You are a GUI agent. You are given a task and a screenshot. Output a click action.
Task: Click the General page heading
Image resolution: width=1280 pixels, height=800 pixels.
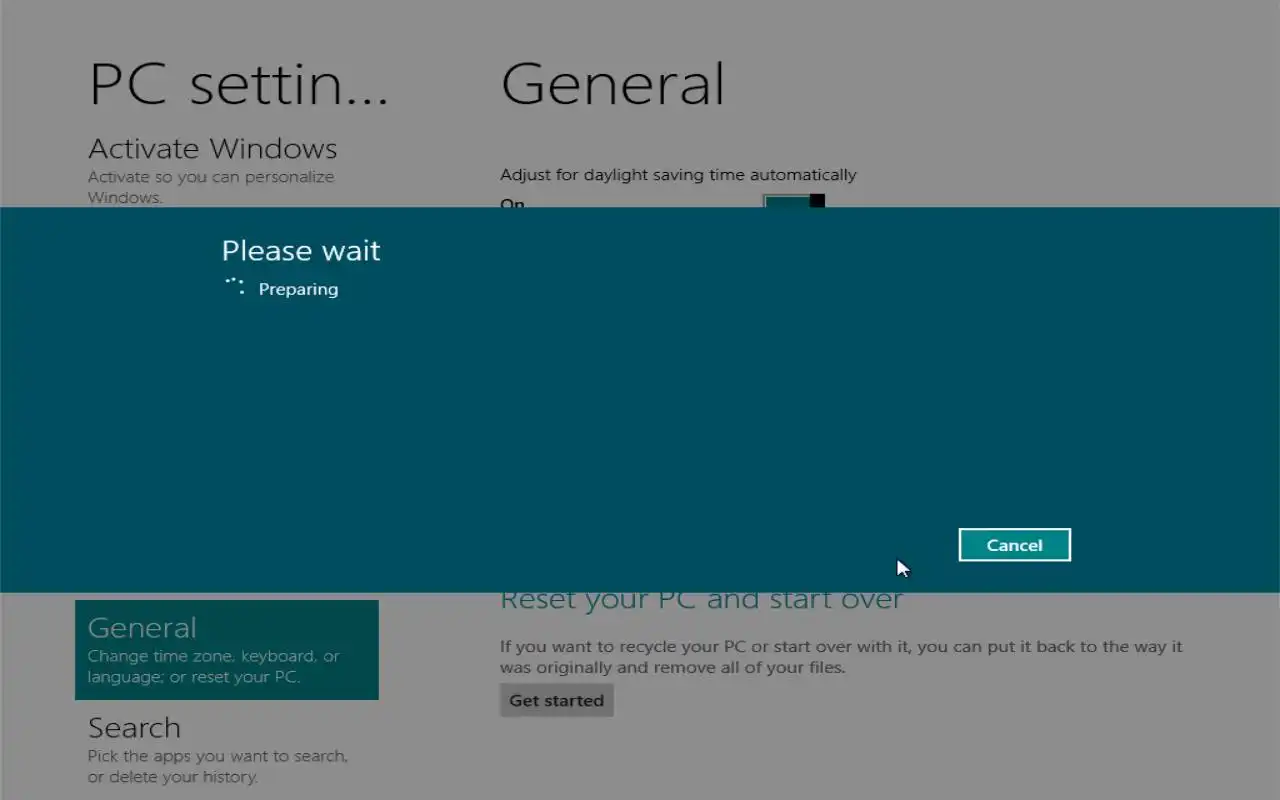pyautogui.click(x=612, y=84)
